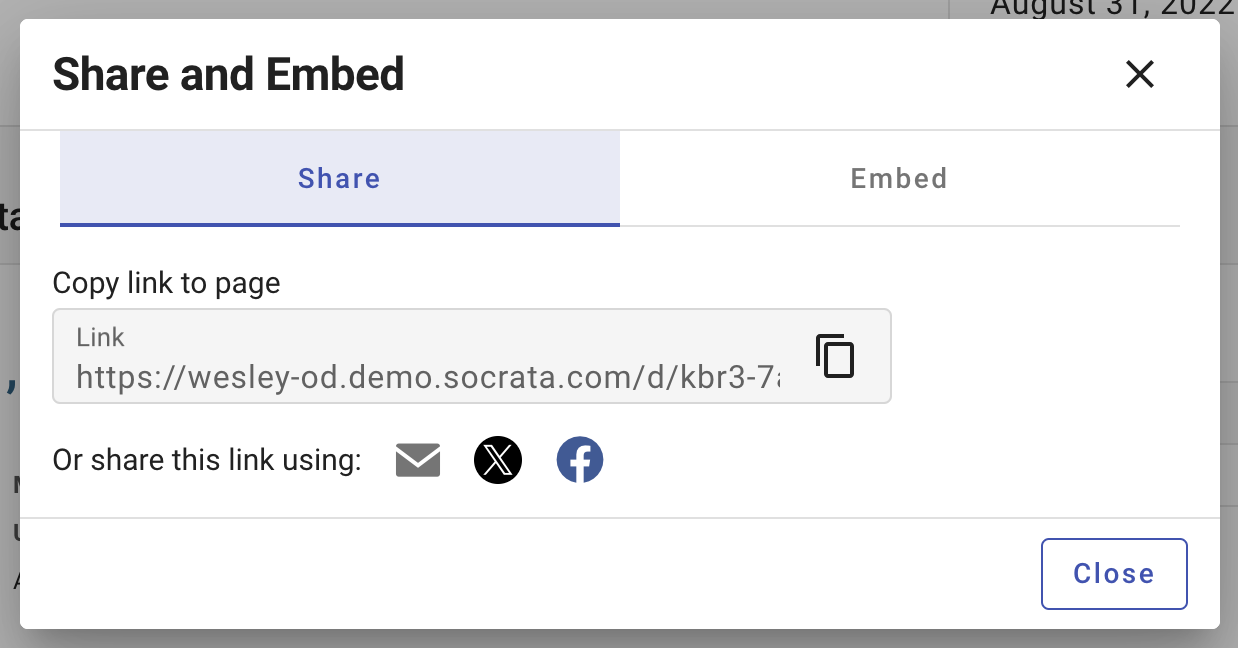Click the small 'Link' field label
Screen dimensions: 1238x648
point(100,338)
